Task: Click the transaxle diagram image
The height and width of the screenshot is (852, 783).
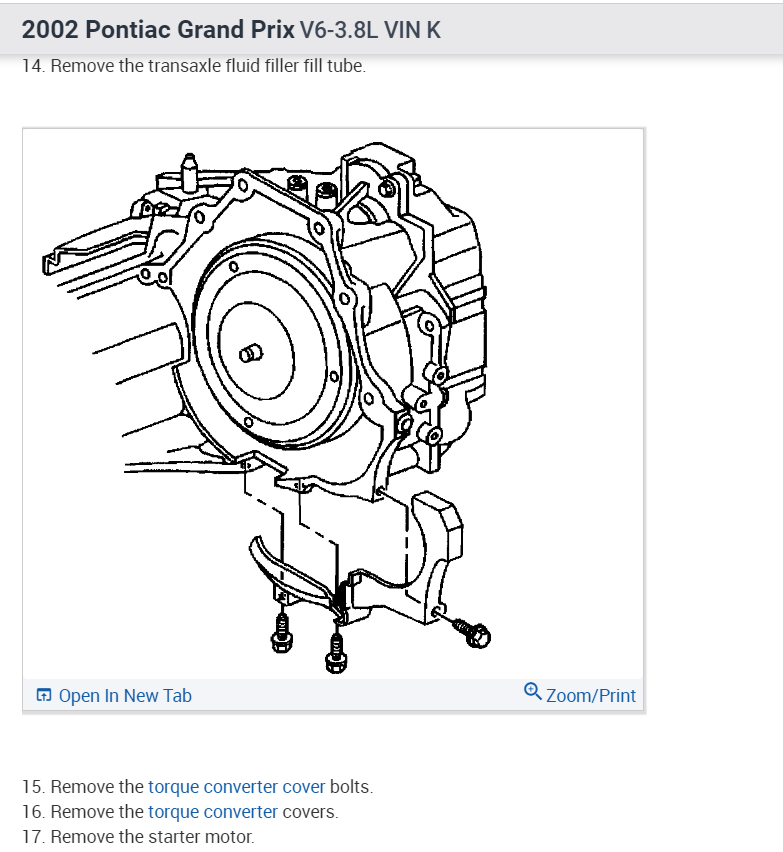Action: [x=333, y=404]
